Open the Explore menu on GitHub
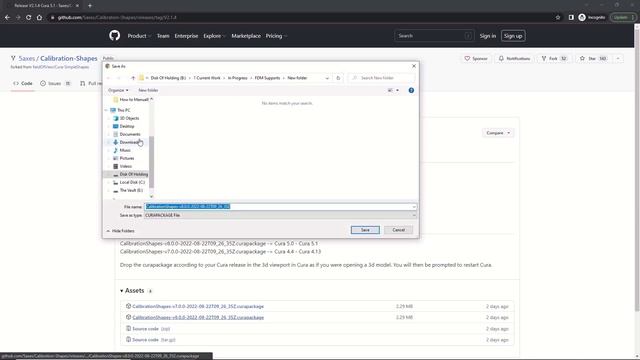Screen dimensions: 640x360 coord(214,36)
